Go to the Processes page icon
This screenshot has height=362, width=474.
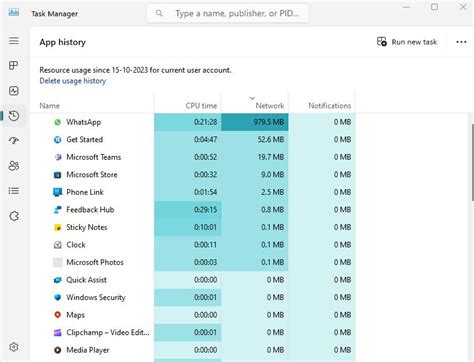click(x=14, y=65)
